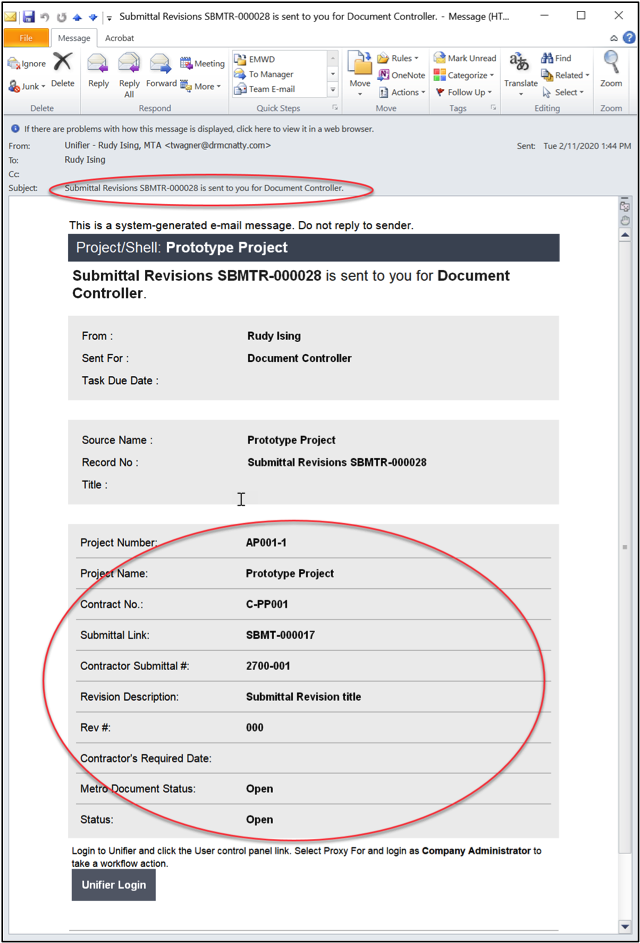The width and height of the screenshot is (640, 943).
Task: Delete the message with X icon
Action: (x=63, y=70)
